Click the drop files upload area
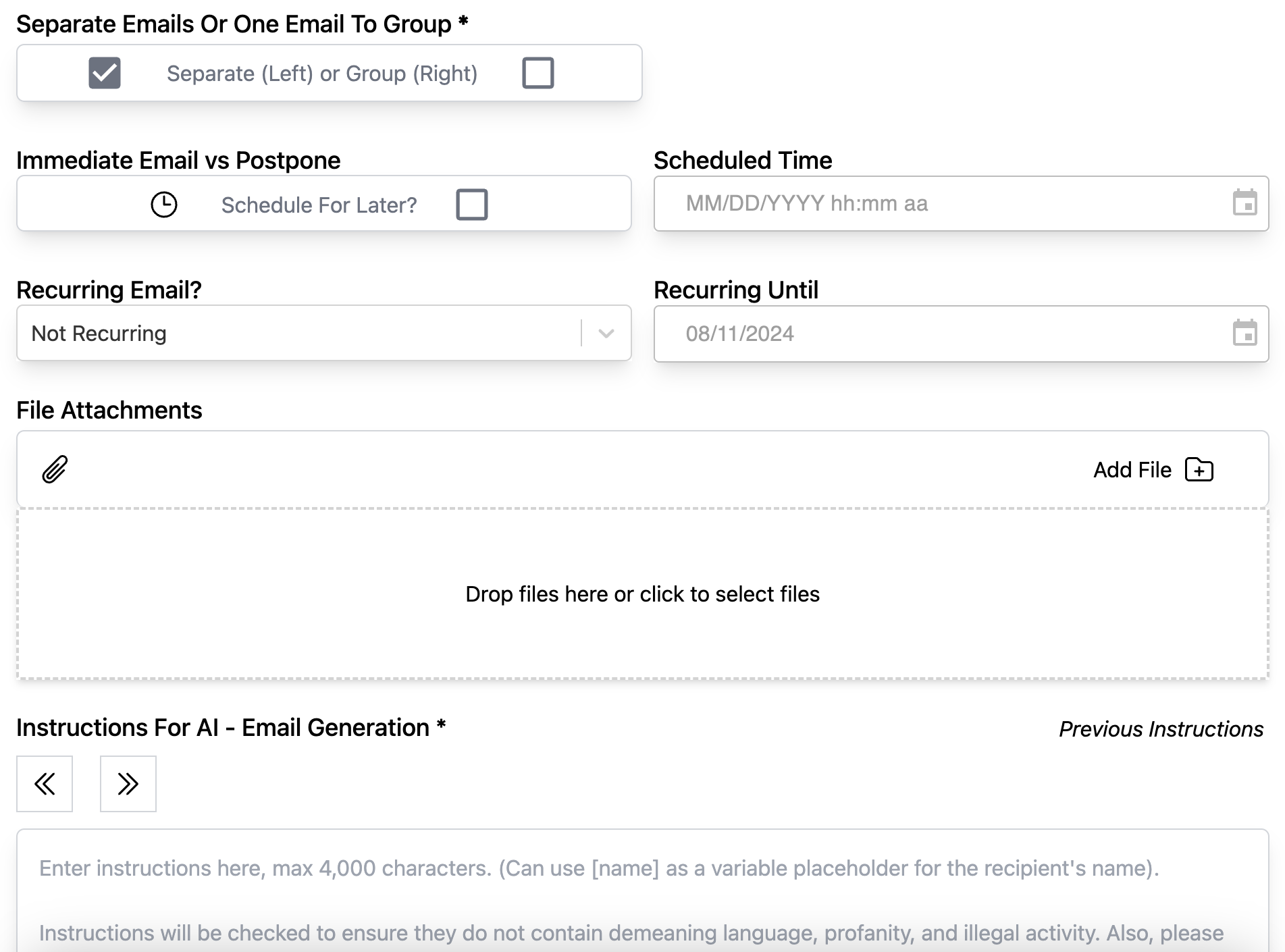This screenshot has height=952, width=1285. [x=642, y=594]
